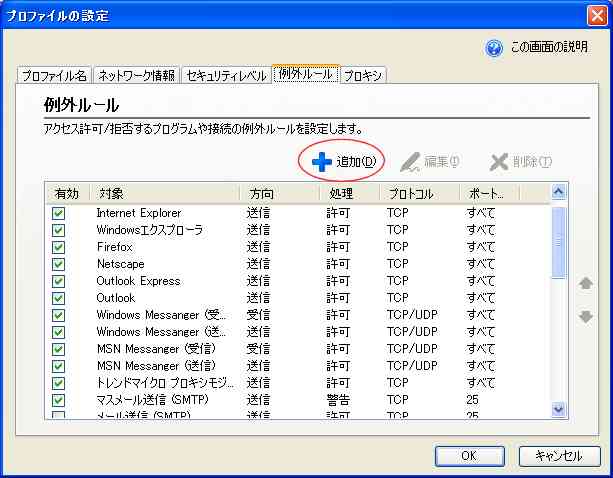The image size is (613, 478).
Task: Open the ネットワーク情報 tab
Action: pos(136,75)
